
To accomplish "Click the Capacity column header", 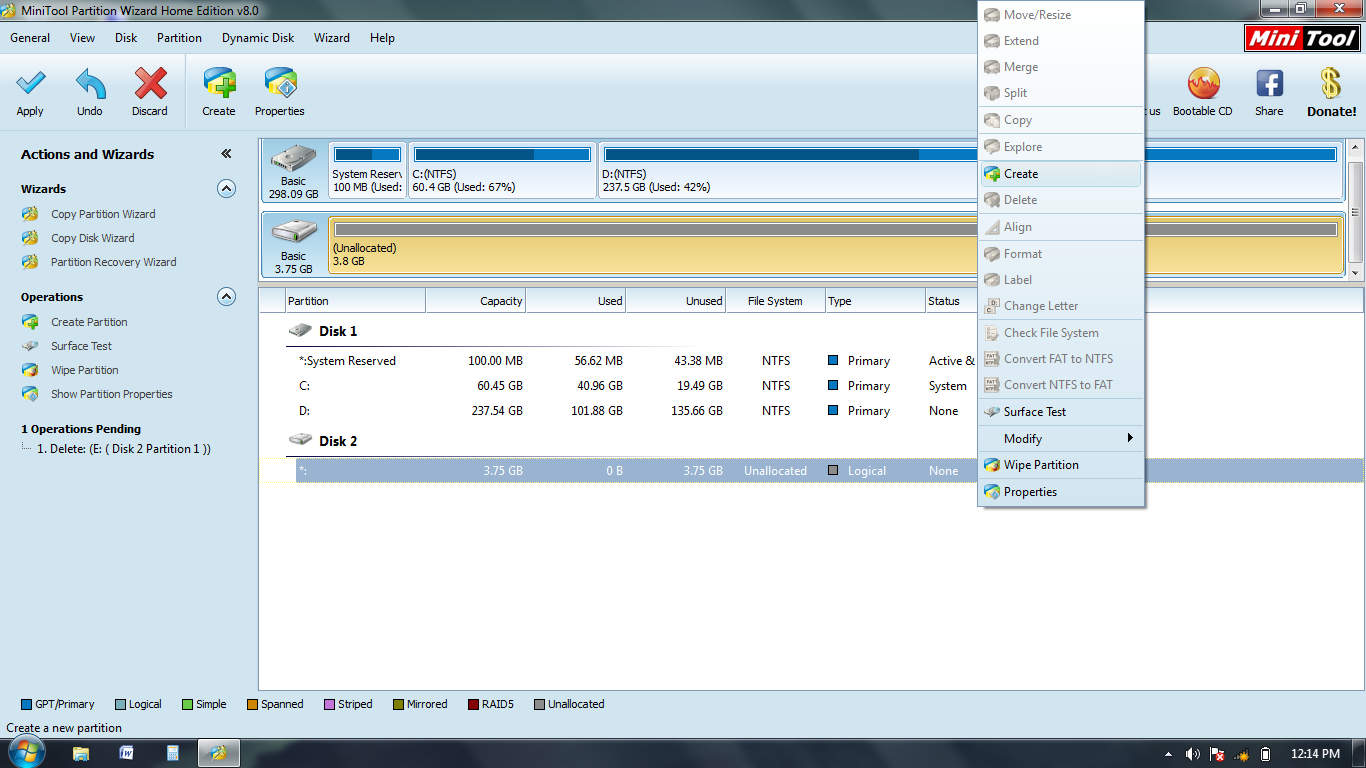I will point(476,301).
